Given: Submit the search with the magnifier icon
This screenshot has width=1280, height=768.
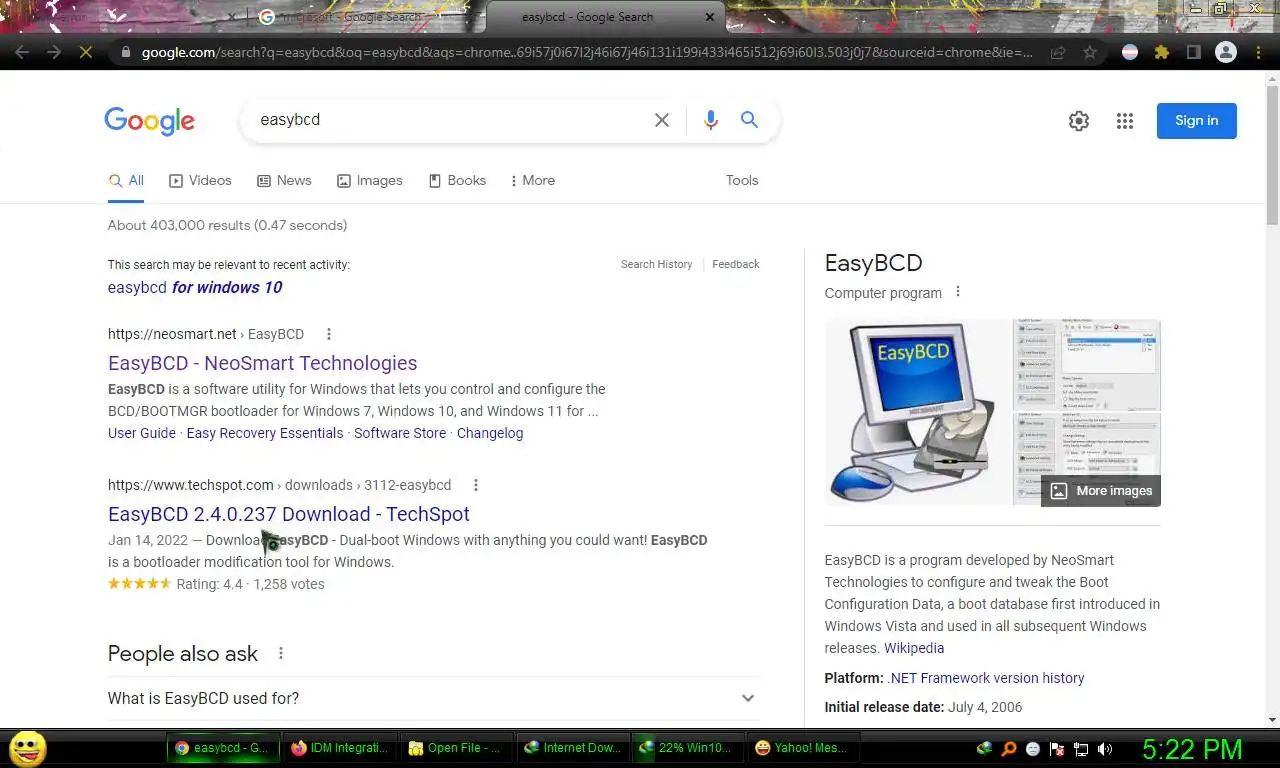Looking at the screenshot, I should click(749, 120).
